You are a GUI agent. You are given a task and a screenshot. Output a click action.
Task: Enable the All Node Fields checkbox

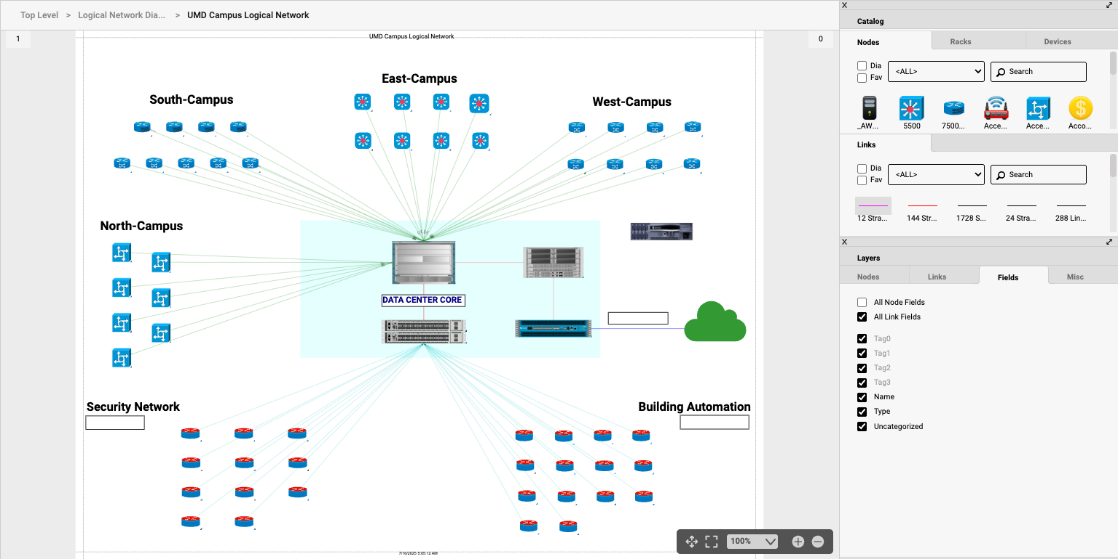coord(862,302)
